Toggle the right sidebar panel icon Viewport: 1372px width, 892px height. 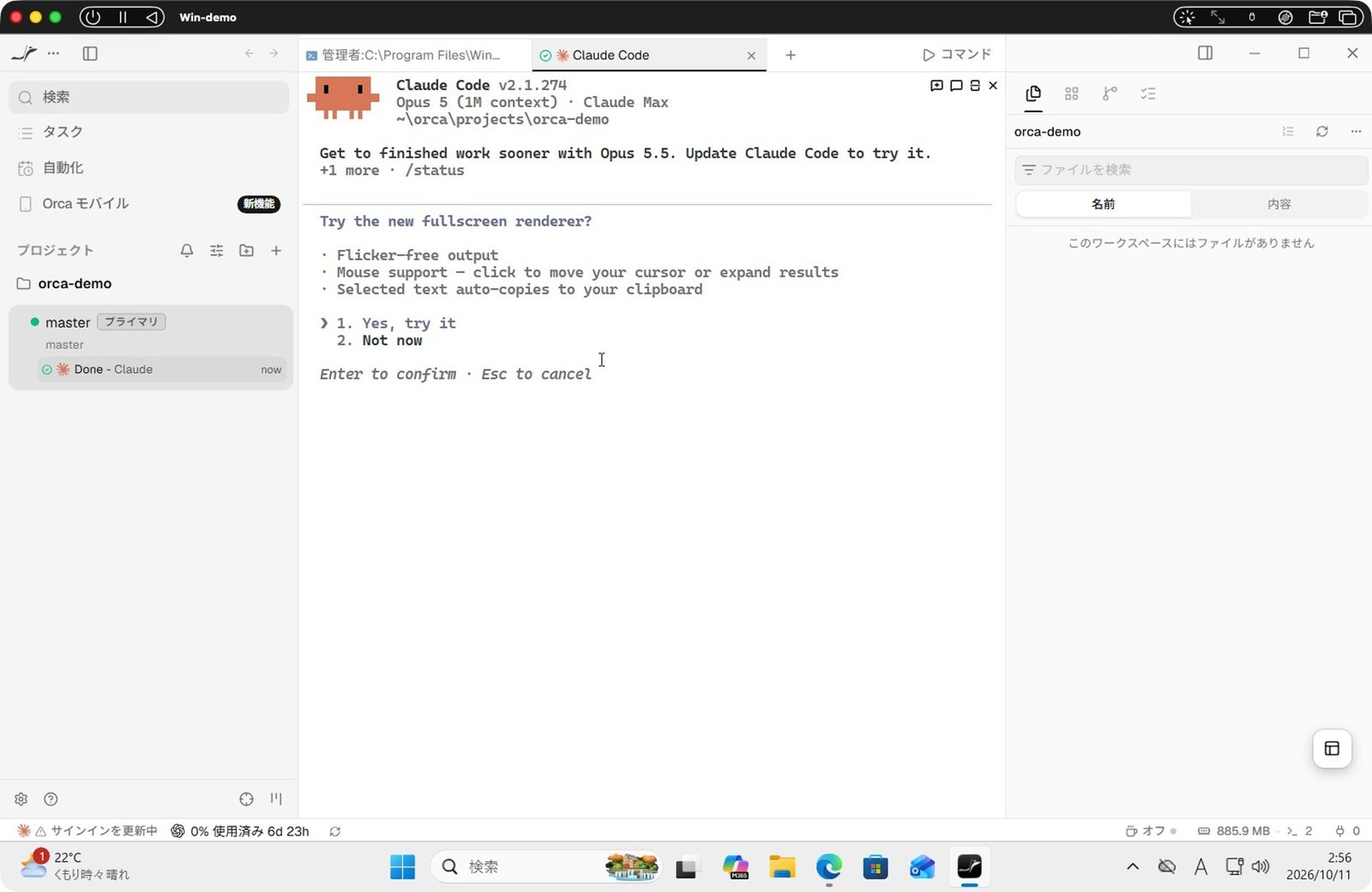coord(1205,53)
